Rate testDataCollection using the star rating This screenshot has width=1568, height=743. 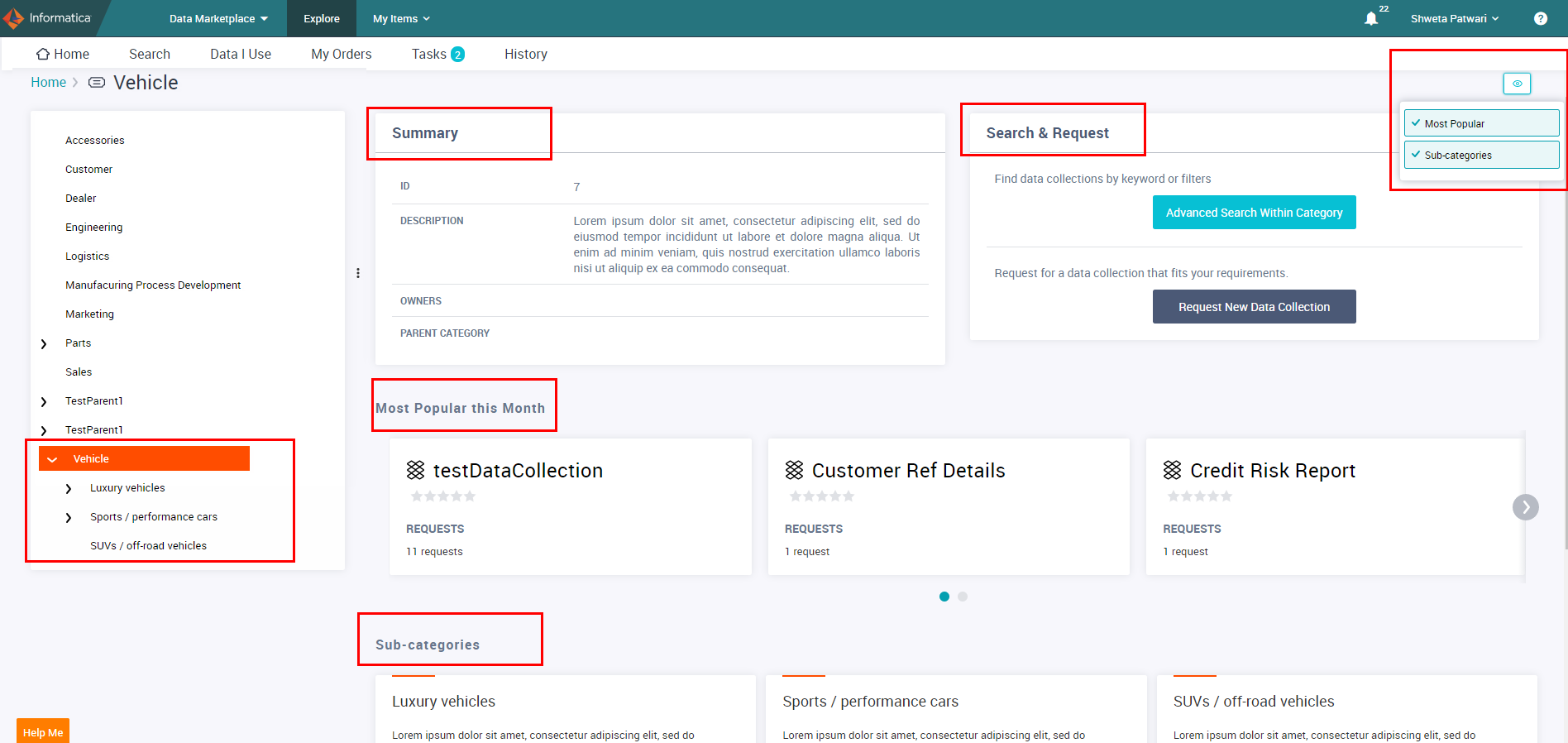pos(443,496)
